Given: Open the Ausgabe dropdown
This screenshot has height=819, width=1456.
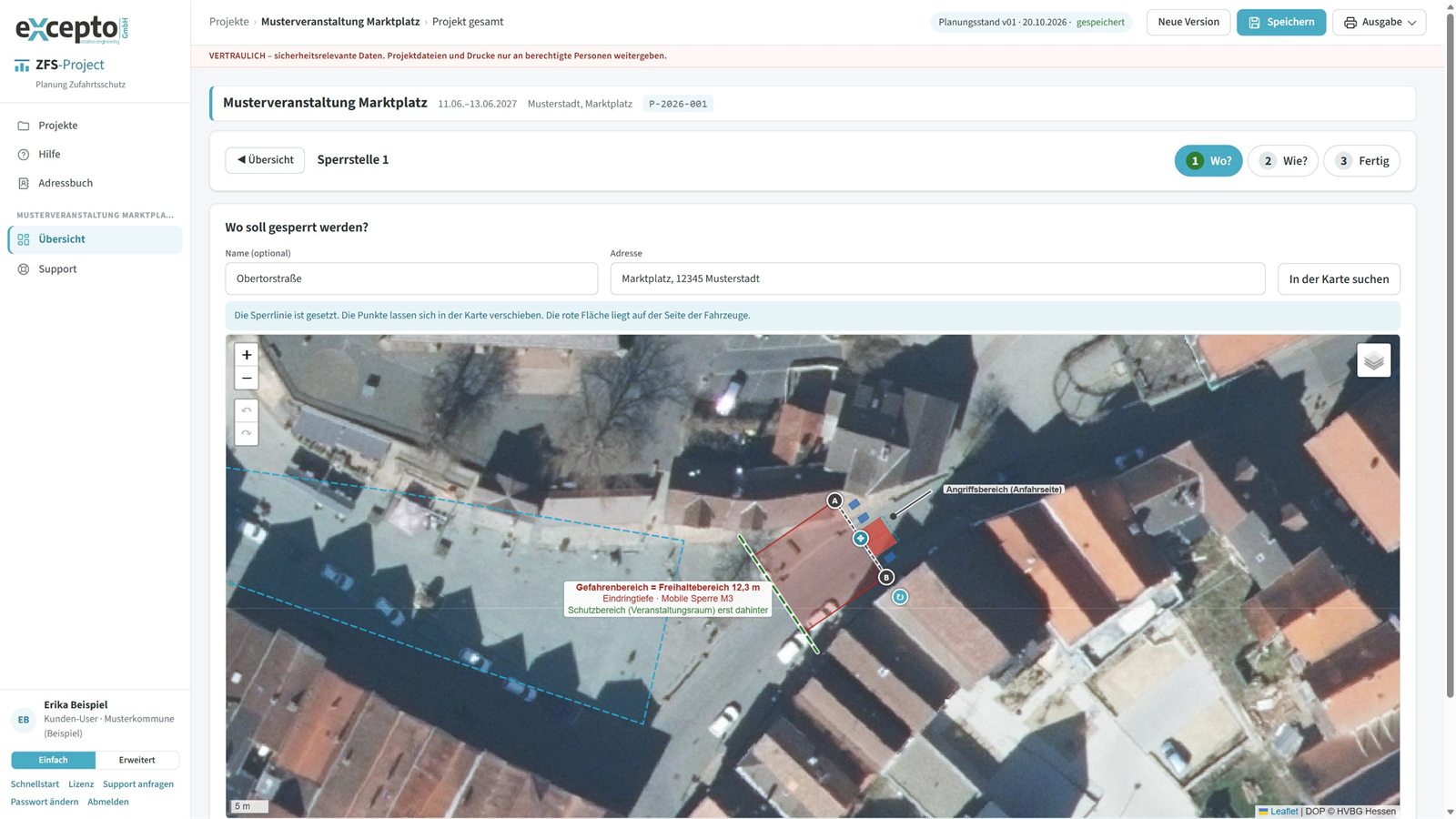Looking at the screenshot, I should (x=1380, y=22).
